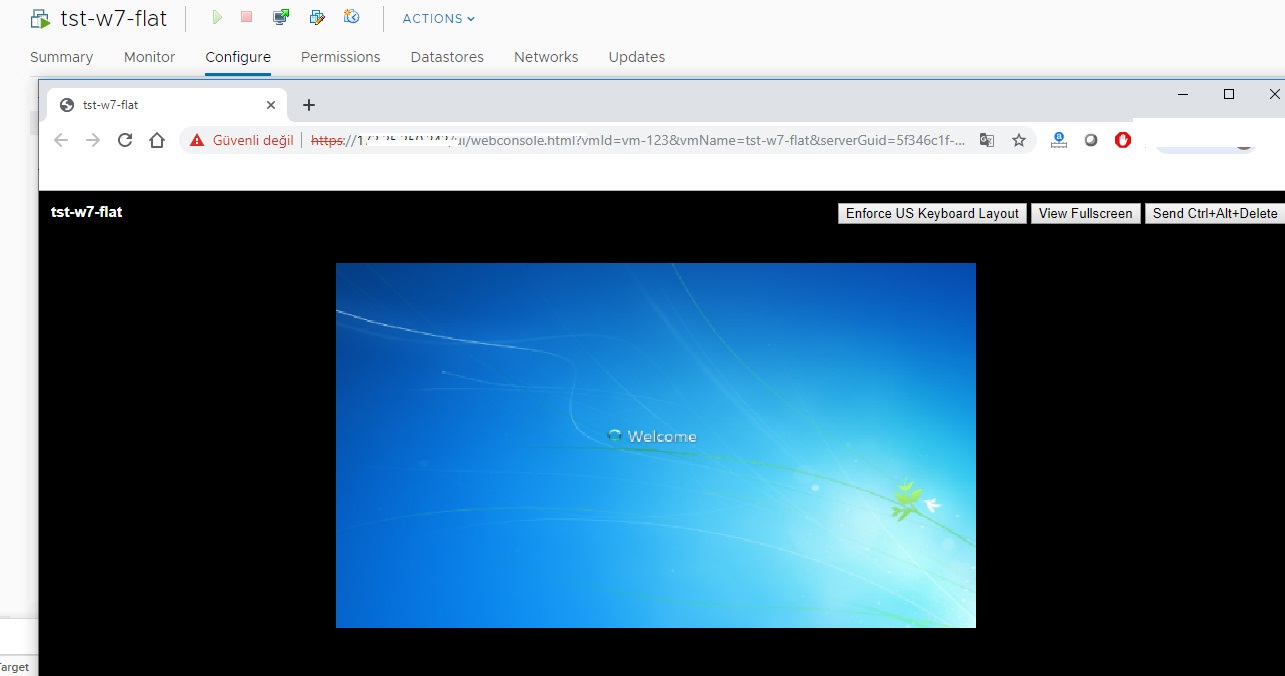Select the Networks tab

[546, 57]
